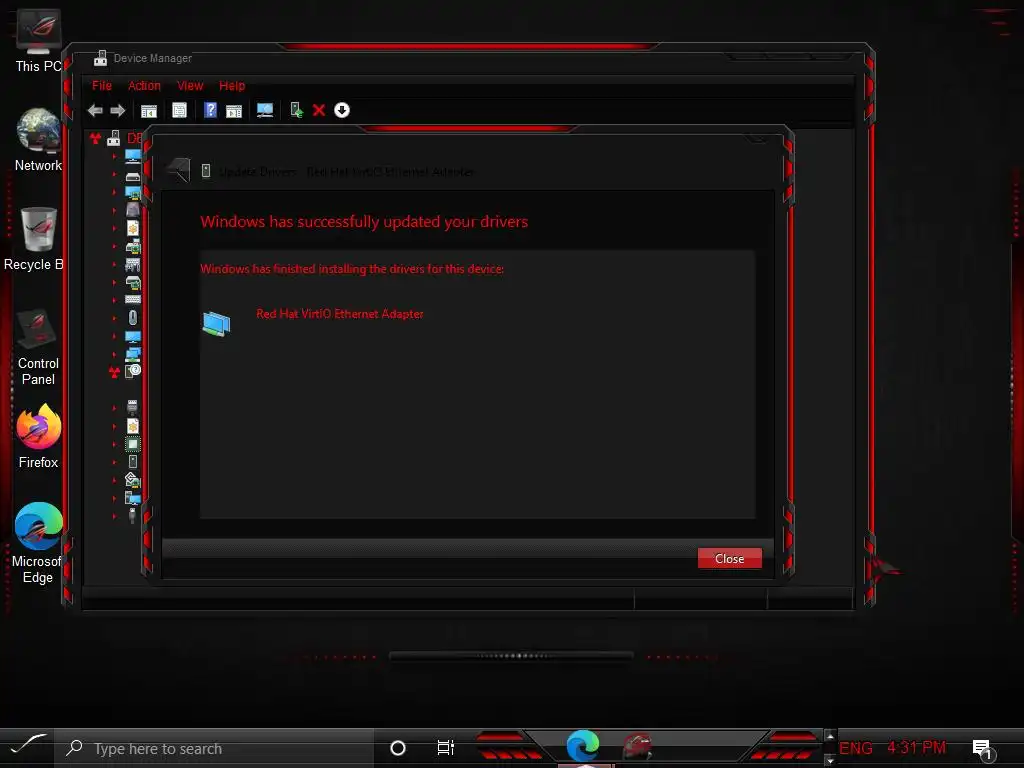Select the Display adapters icon in device tree

pos(133,193)
